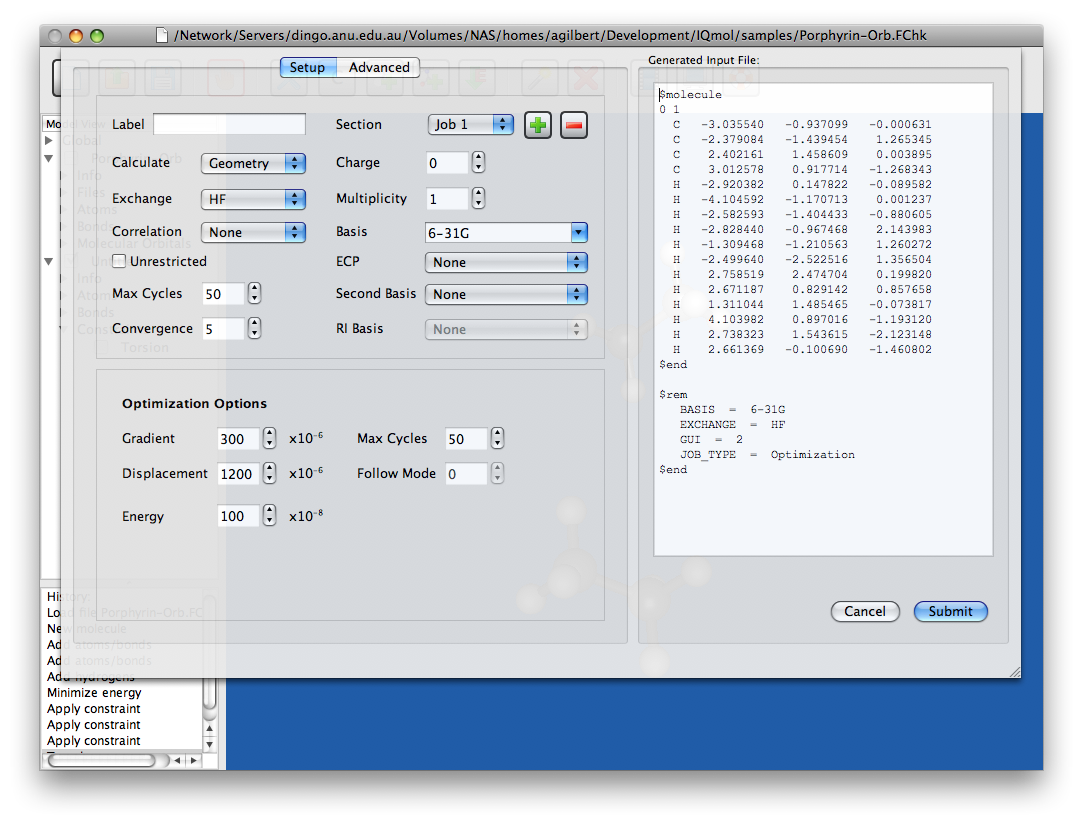The height and width of the screenshot is (825, 1083).
Task: Adjust the Convergence stepper
Action: 255,328
